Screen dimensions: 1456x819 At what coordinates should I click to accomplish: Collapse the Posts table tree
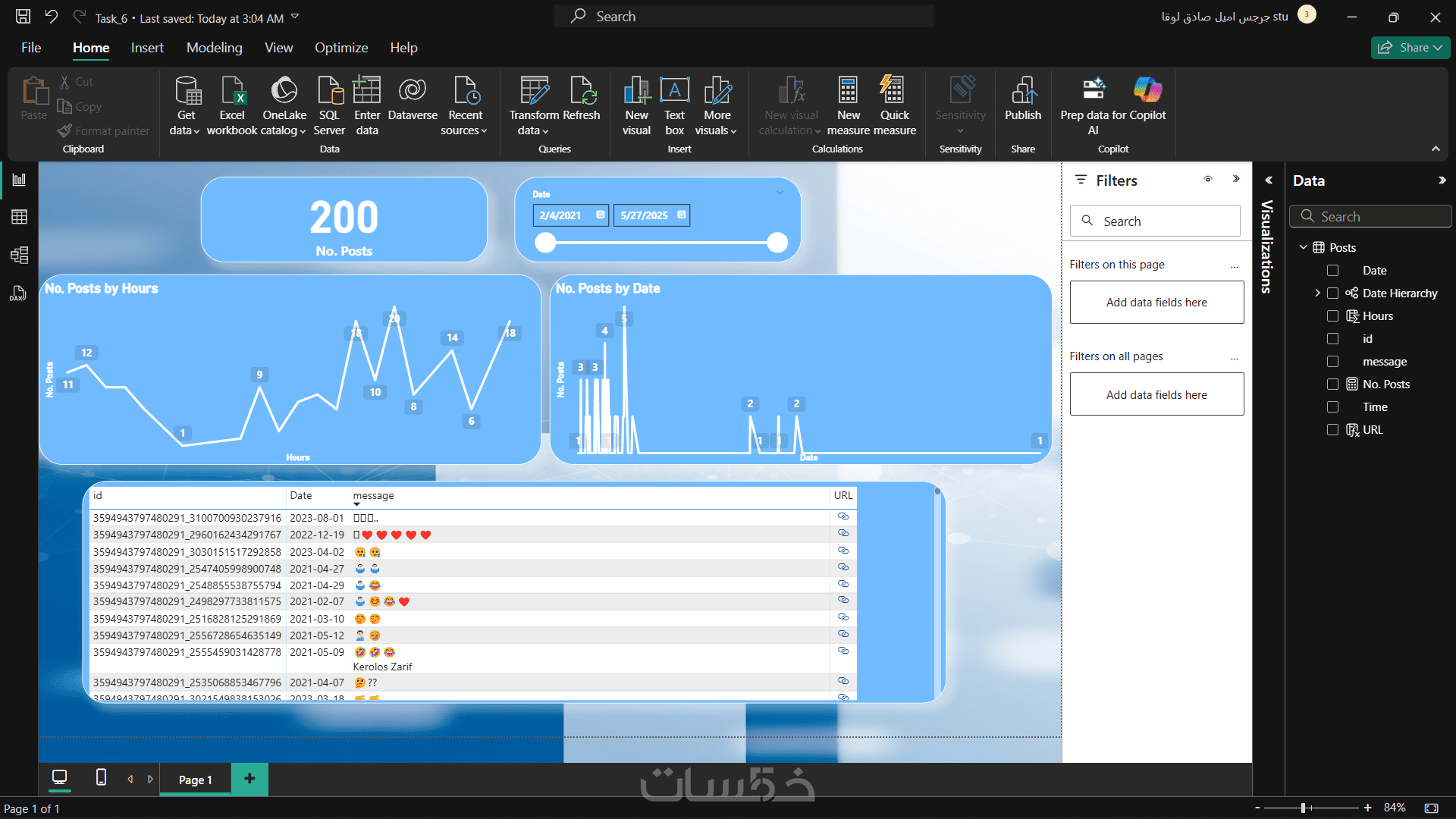[x=1303, y=248]
